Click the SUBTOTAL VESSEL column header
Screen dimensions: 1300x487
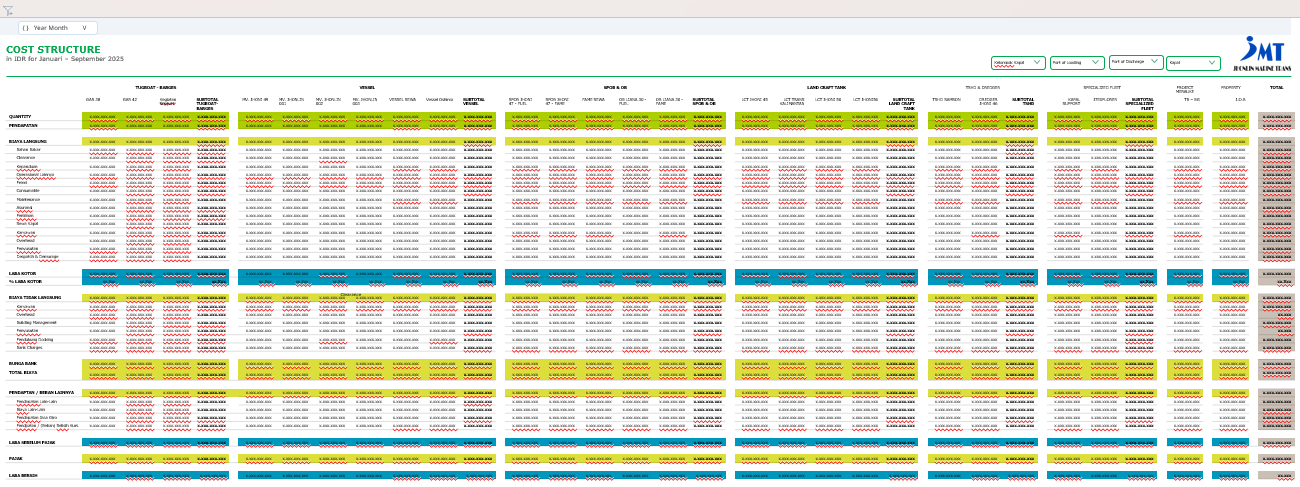[476, 101]
